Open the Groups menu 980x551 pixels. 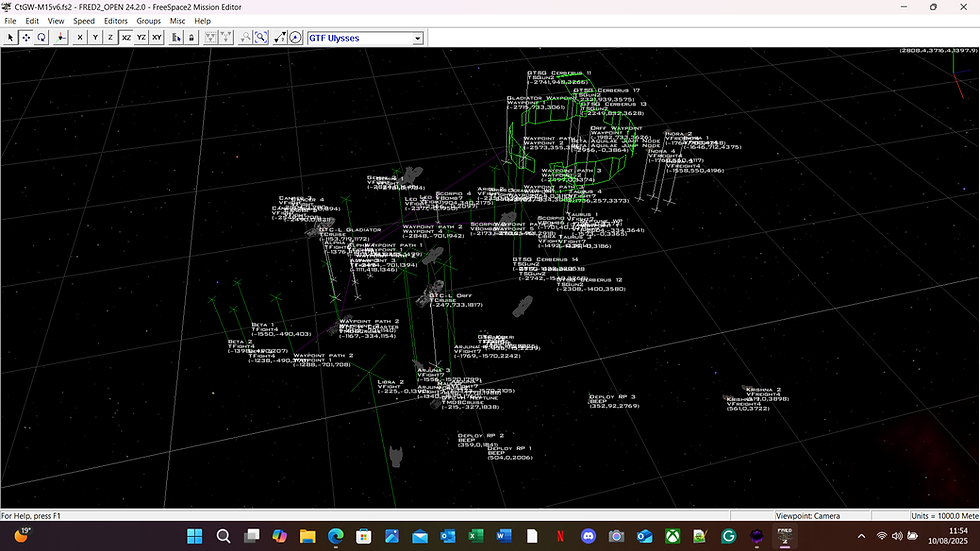[x=149, y=21]
